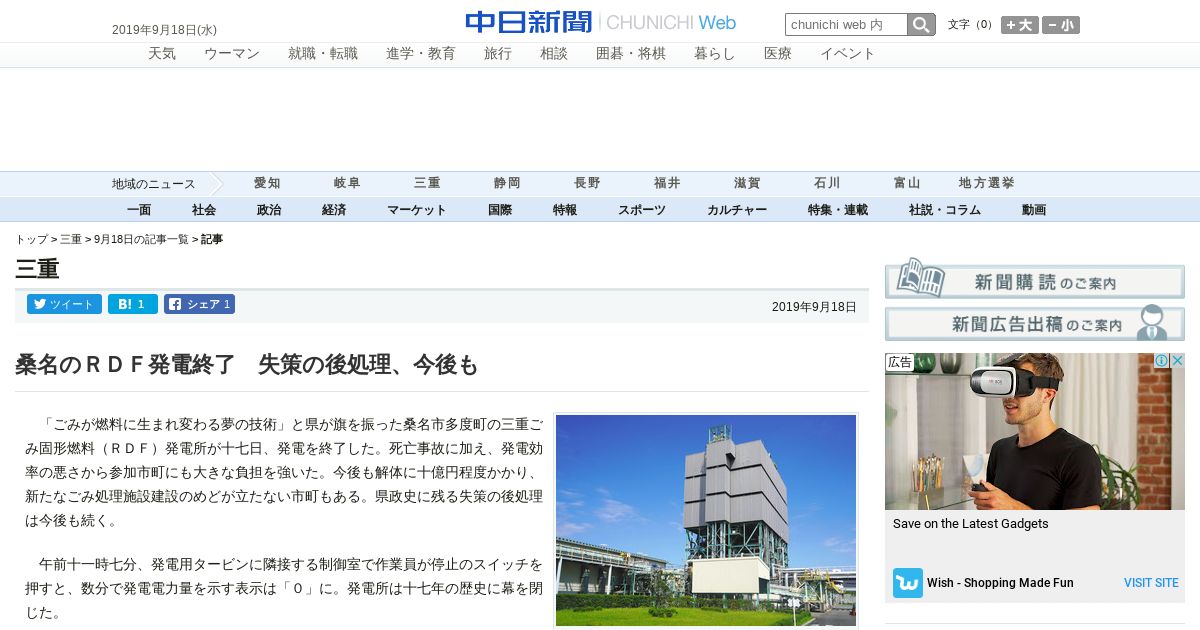The image size is (1200, 630).
Task: Go to 経済 category
Action: 334,210
